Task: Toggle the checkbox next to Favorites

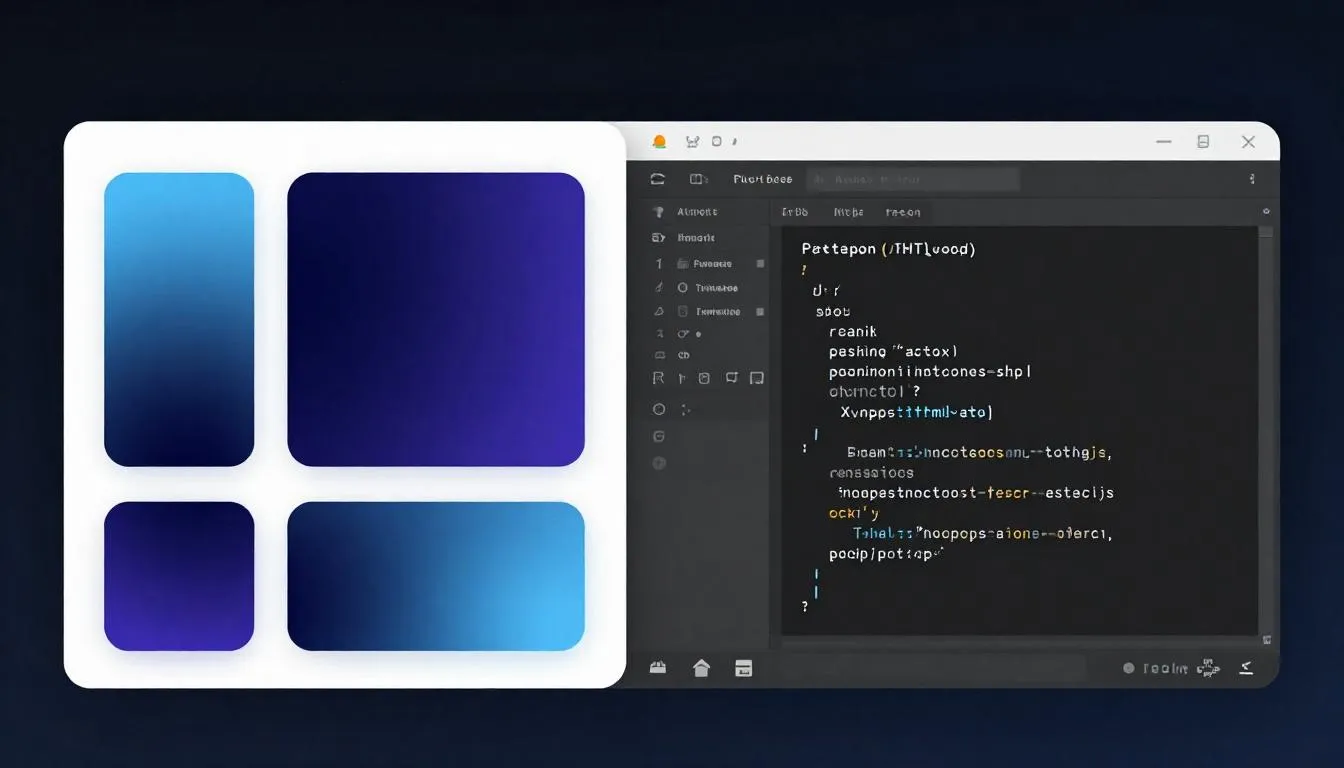Action: 758,263
